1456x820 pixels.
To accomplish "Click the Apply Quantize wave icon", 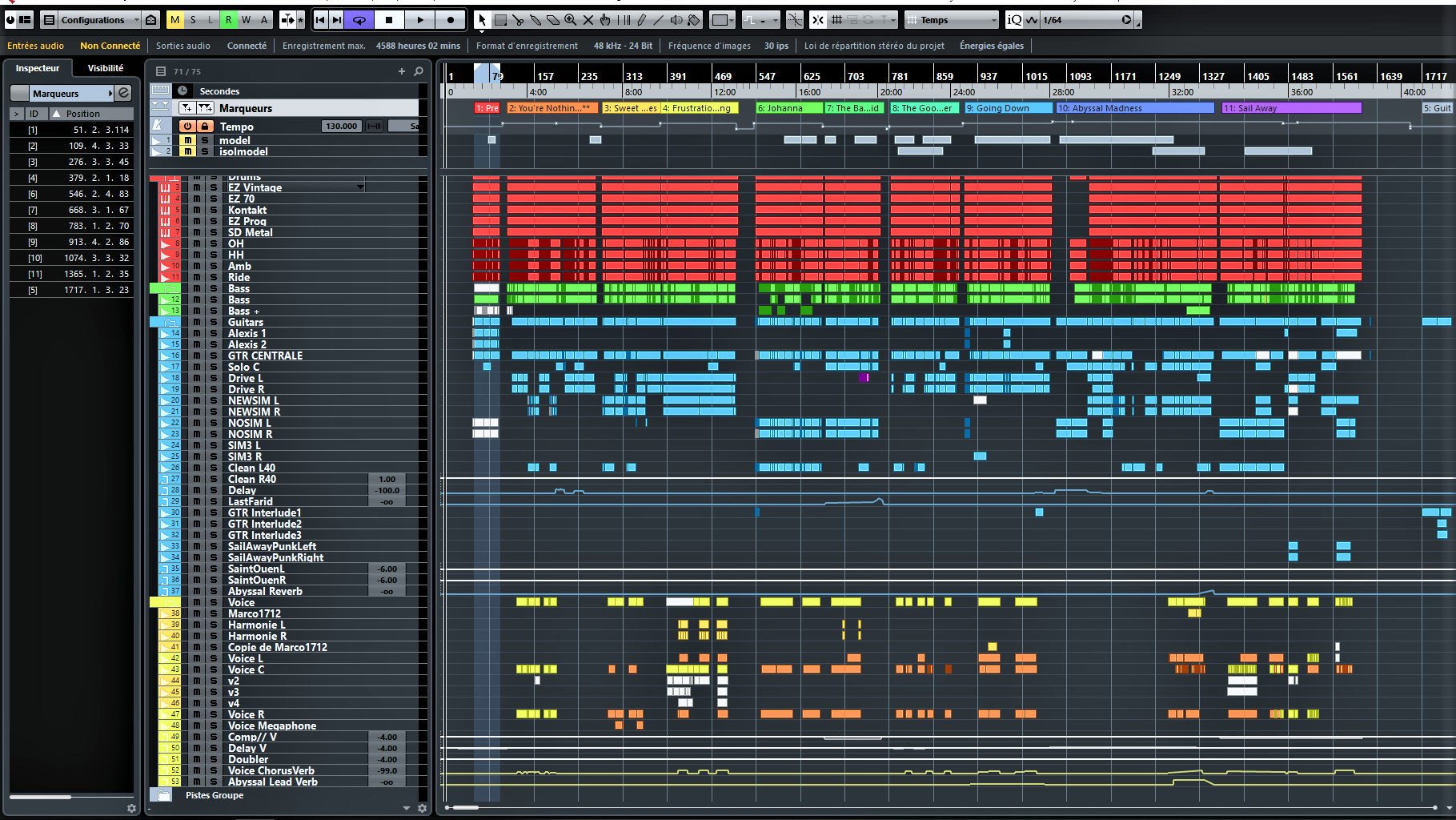I will pyautogui.click(x=1032, y=20).
